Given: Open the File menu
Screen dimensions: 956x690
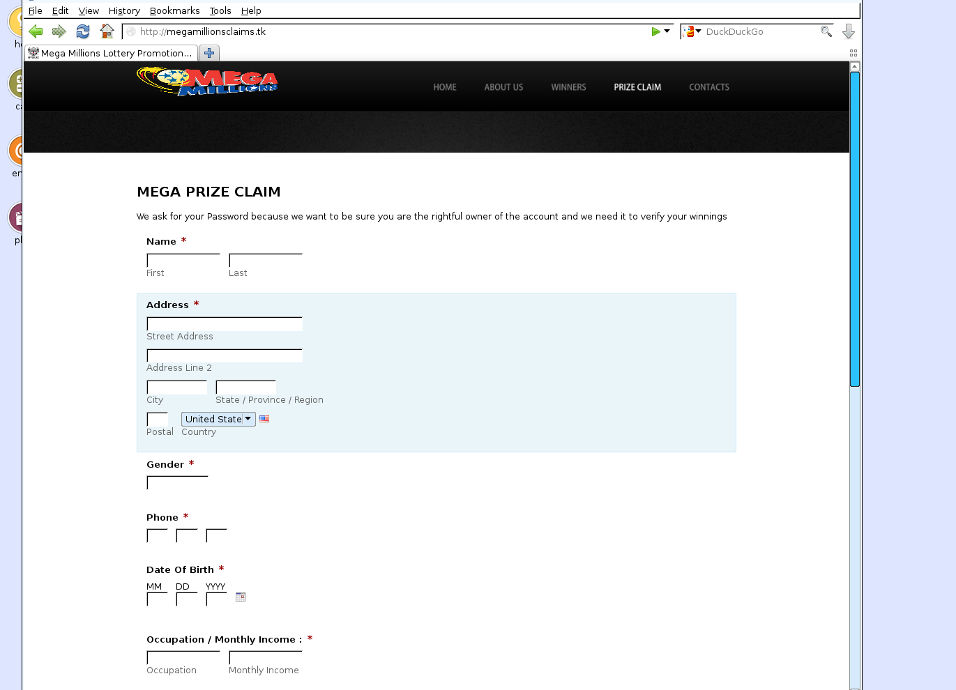Looking at the screenshot, I should 35,10.
